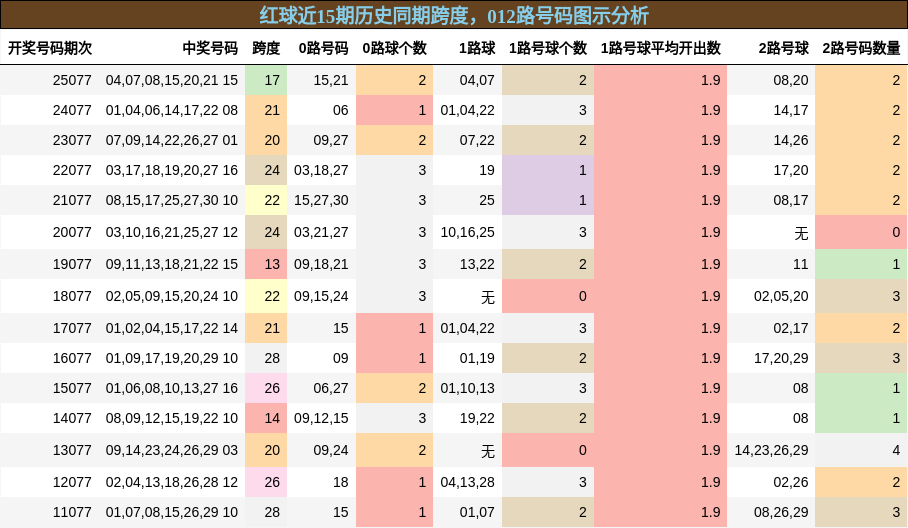Image resolution: width=908 pixels, height=528 pixels.
Task: Select 1路球 无 cell in row 18077
Action: [x=488, y=297]
